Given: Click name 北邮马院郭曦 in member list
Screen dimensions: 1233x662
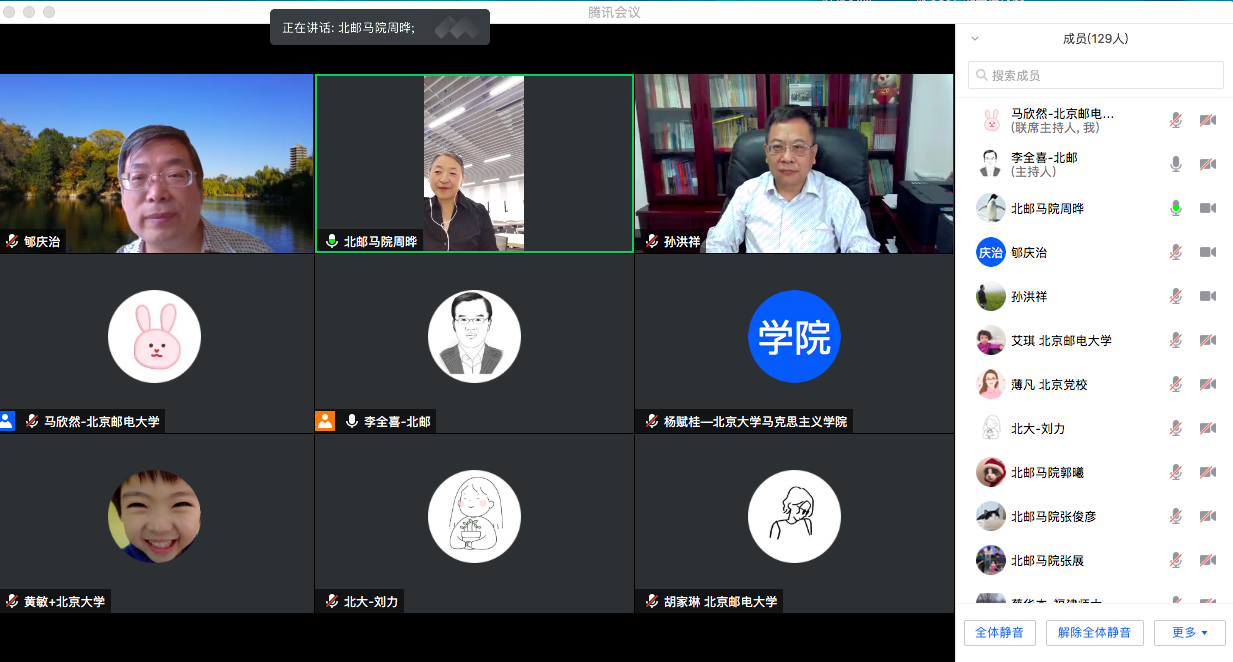Looking at the screenshot, I should [x=1047, y=472].
